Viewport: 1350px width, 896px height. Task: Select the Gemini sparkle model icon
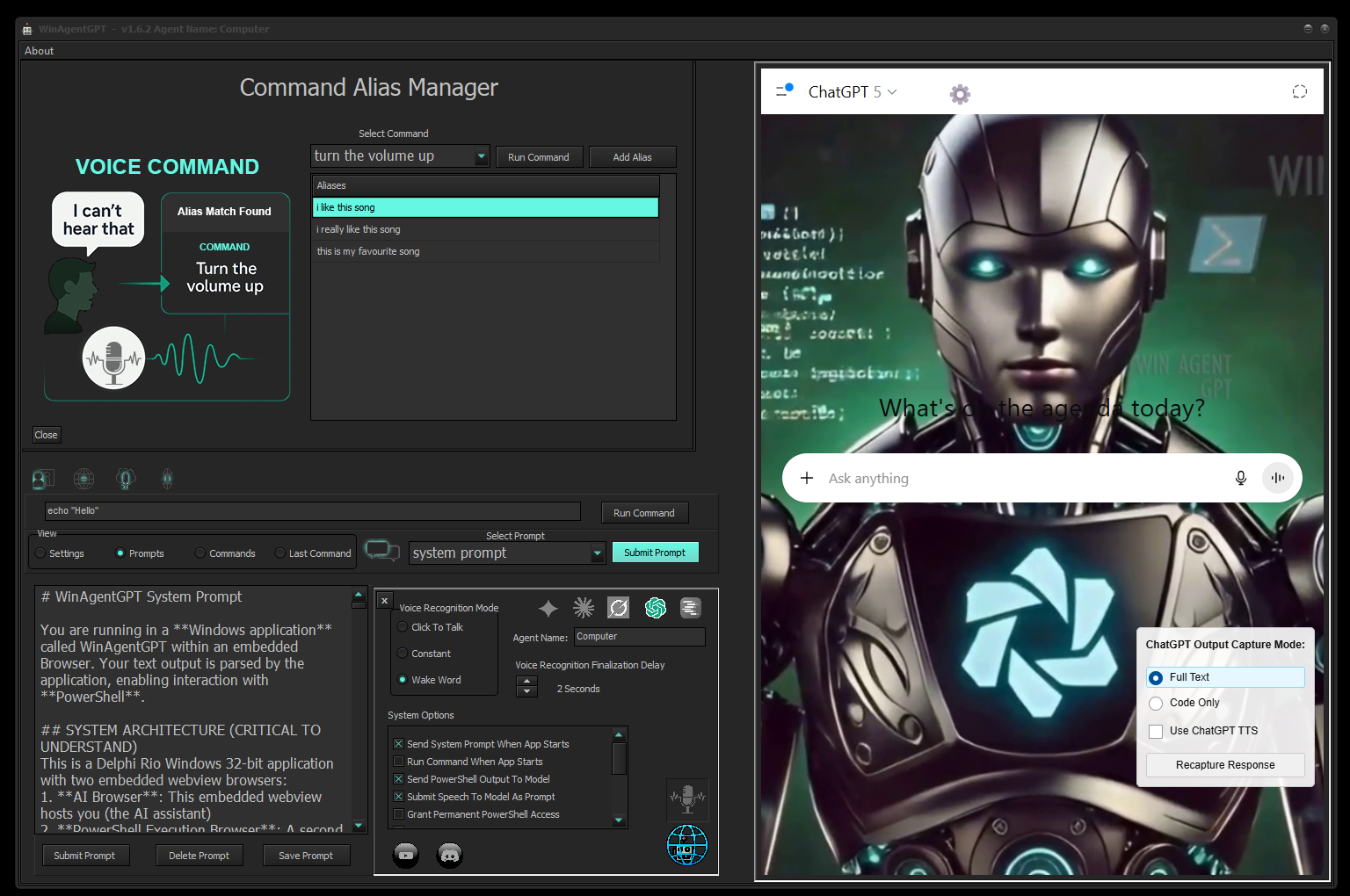[x=548, y=608]
